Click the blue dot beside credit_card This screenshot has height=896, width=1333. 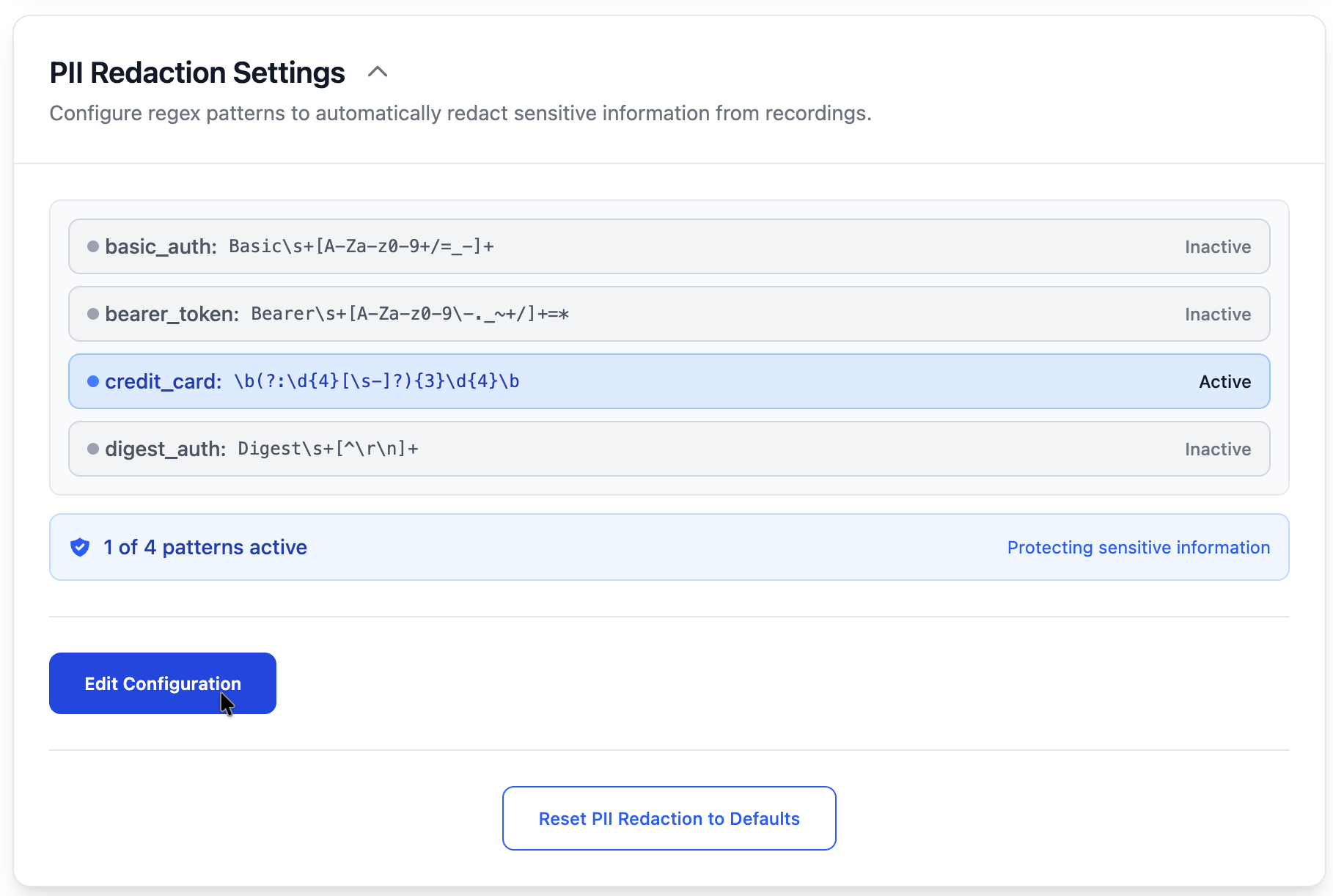[93, 381]
